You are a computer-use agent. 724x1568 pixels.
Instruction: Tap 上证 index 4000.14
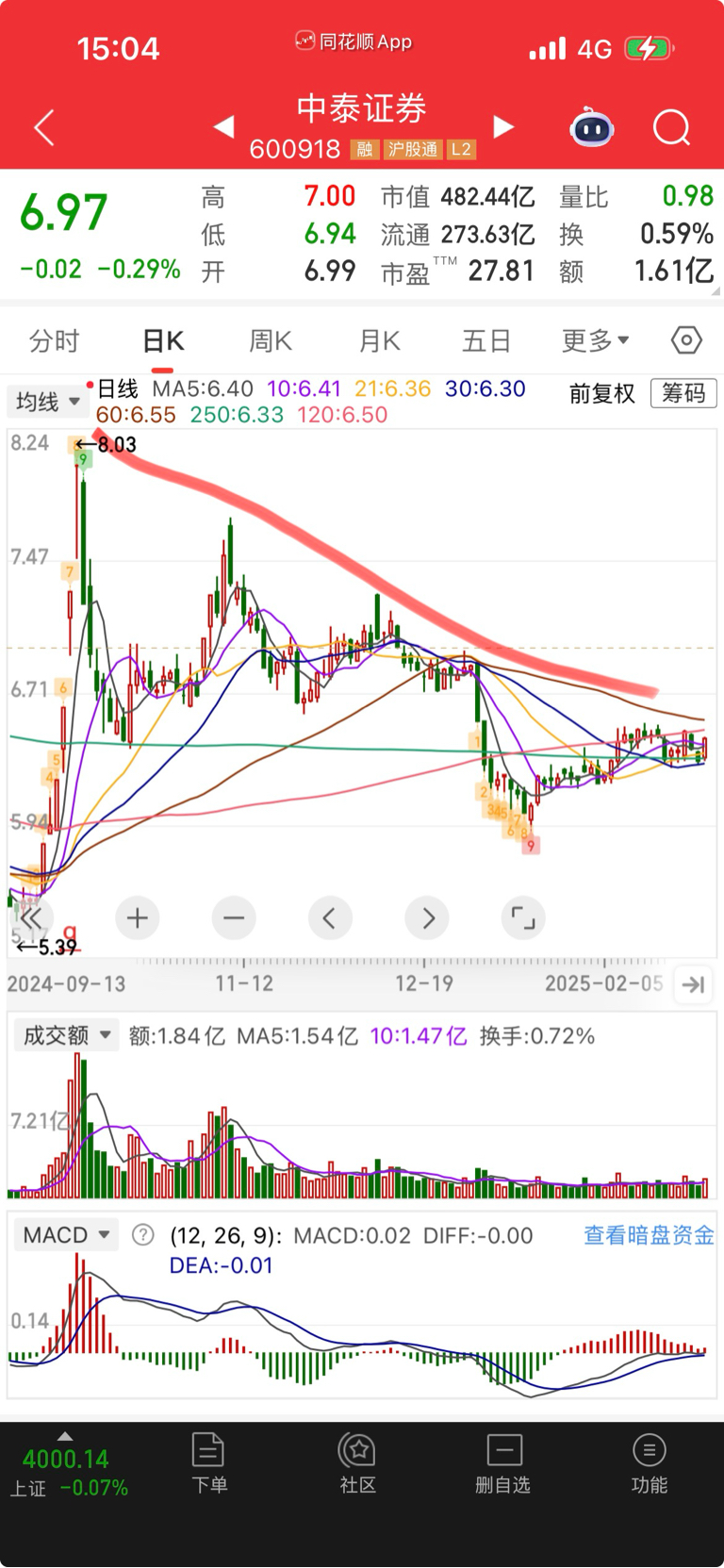click(x=66, y=1460)
